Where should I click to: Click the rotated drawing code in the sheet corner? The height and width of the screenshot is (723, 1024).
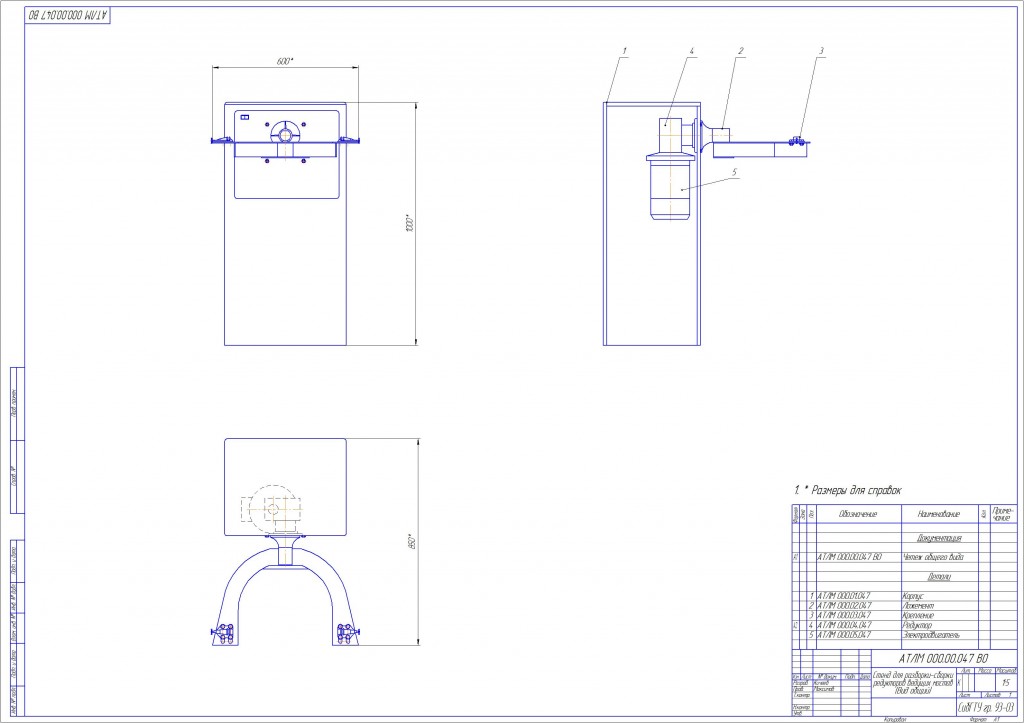point(67,14)
